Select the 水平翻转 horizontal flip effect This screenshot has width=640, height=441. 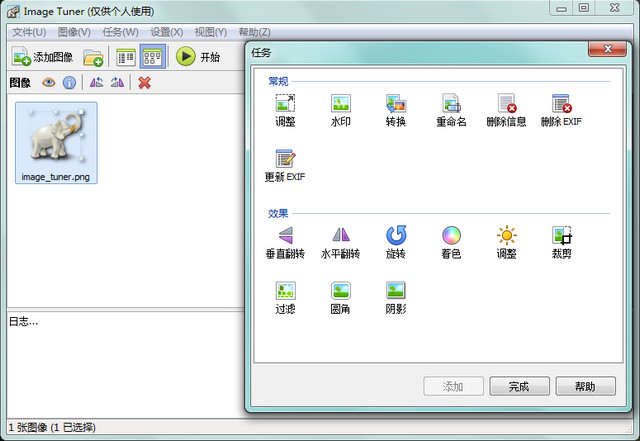[340, 243]
